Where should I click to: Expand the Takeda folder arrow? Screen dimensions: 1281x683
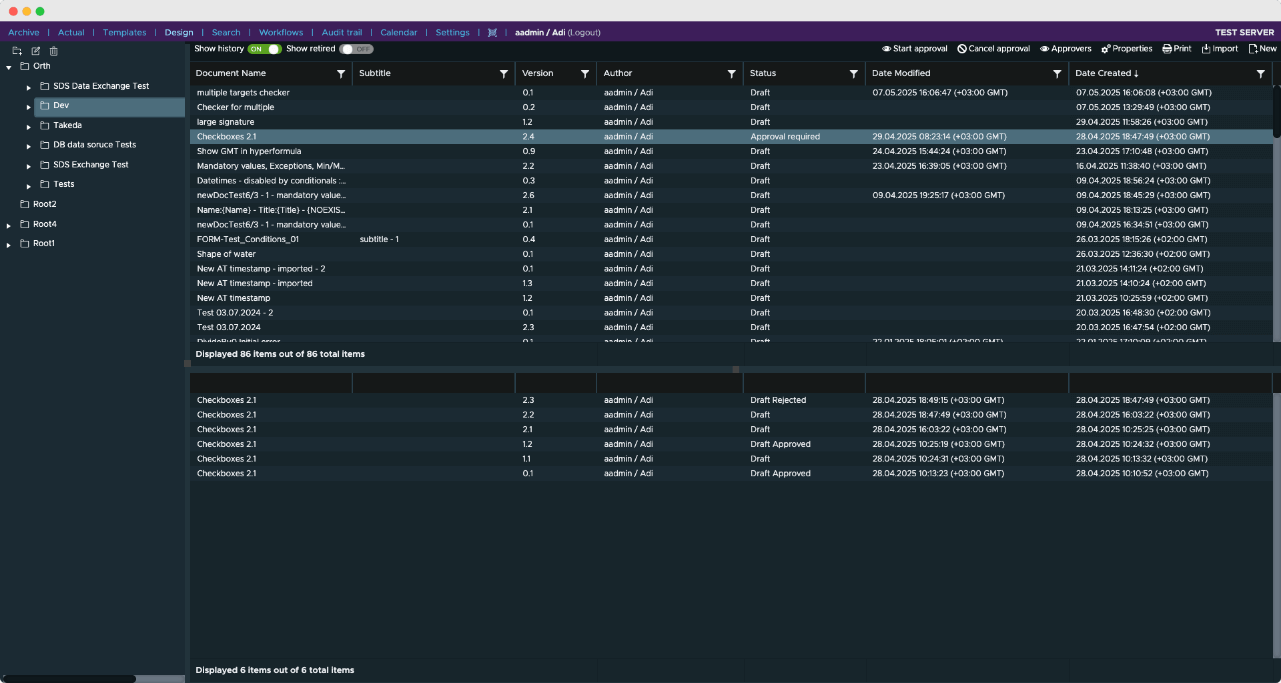tap(29, 126)
